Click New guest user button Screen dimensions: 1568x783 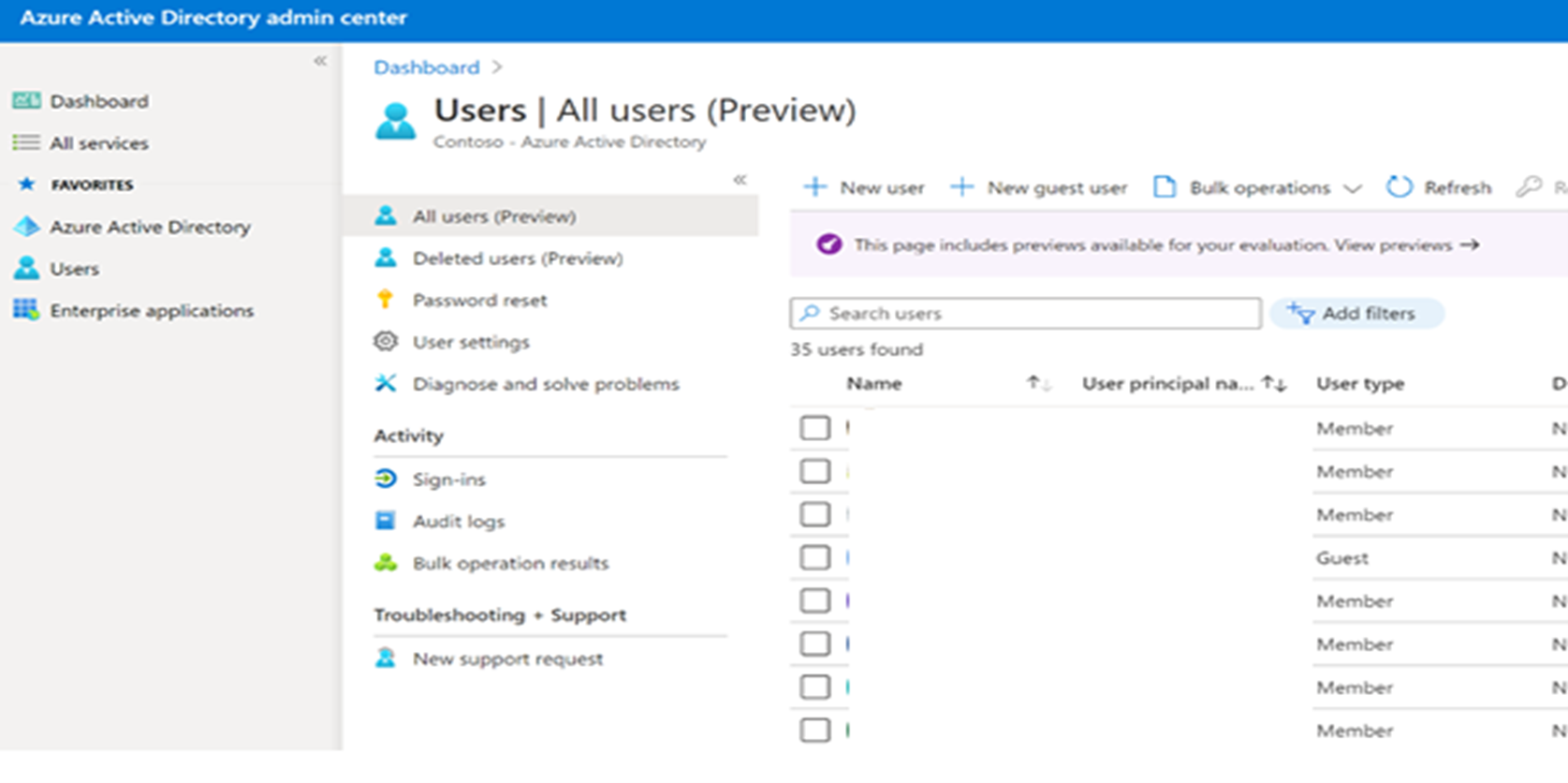(x=1039, y=187)
